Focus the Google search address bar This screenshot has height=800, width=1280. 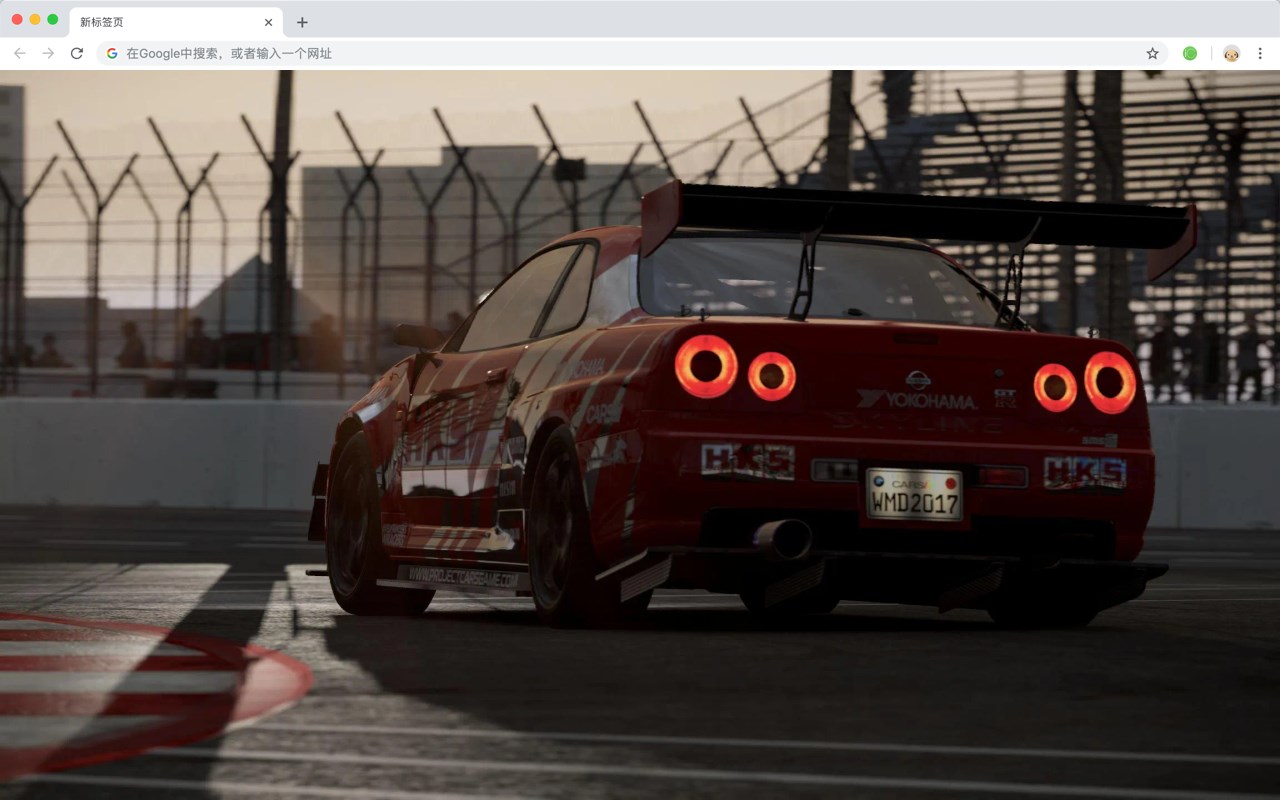632,53
